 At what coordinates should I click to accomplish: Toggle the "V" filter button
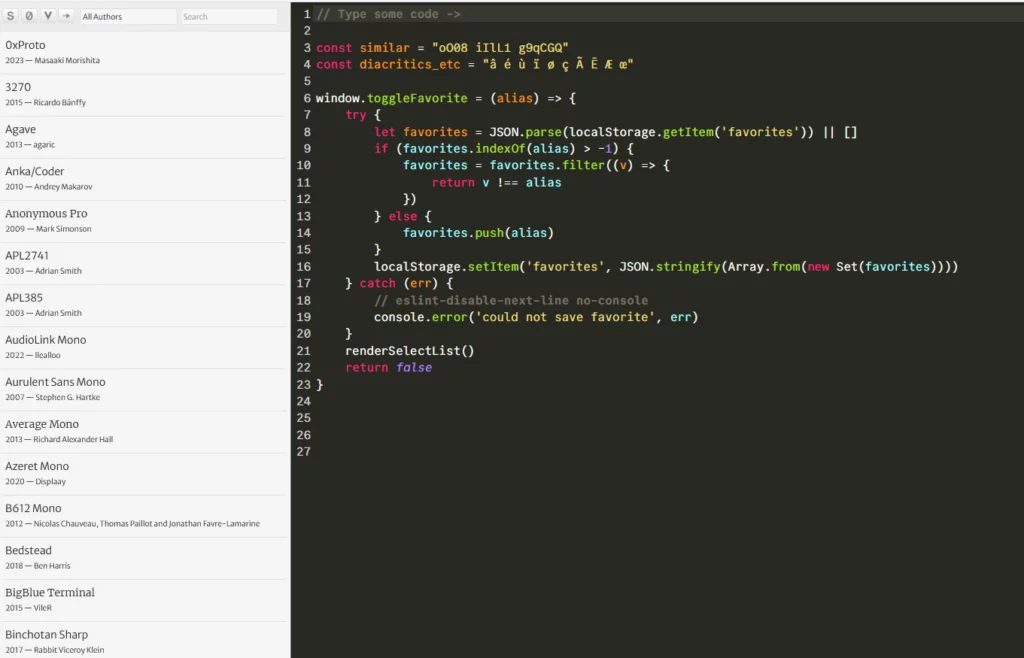click(48, 16)
